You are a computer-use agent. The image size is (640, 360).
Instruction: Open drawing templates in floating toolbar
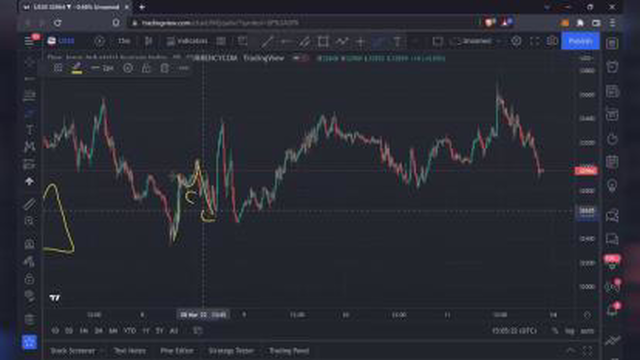58,68
